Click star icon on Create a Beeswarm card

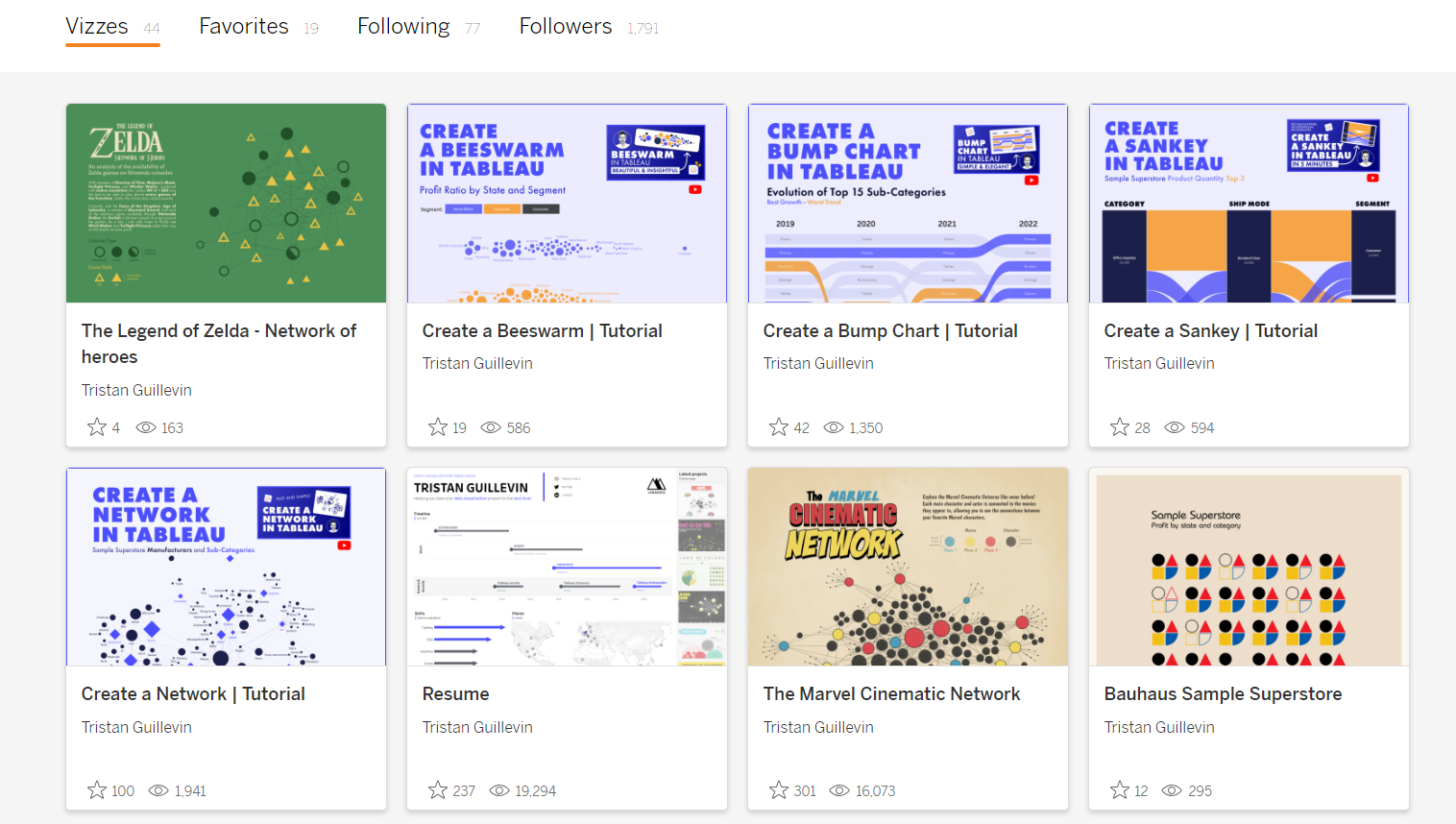tap(438, 427)
